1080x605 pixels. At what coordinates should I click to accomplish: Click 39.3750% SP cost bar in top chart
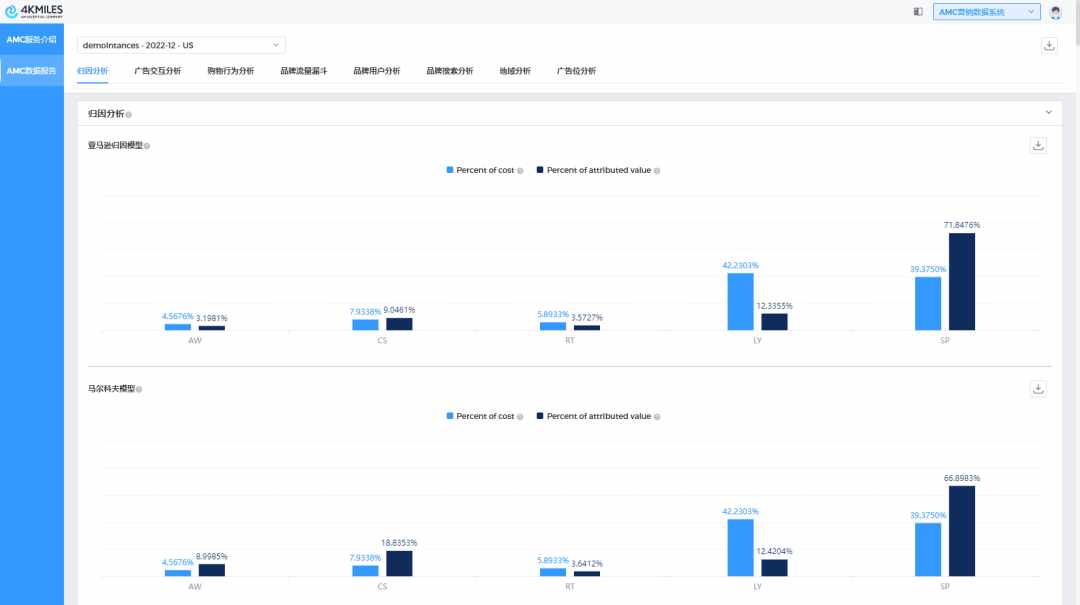click(928, 304)
